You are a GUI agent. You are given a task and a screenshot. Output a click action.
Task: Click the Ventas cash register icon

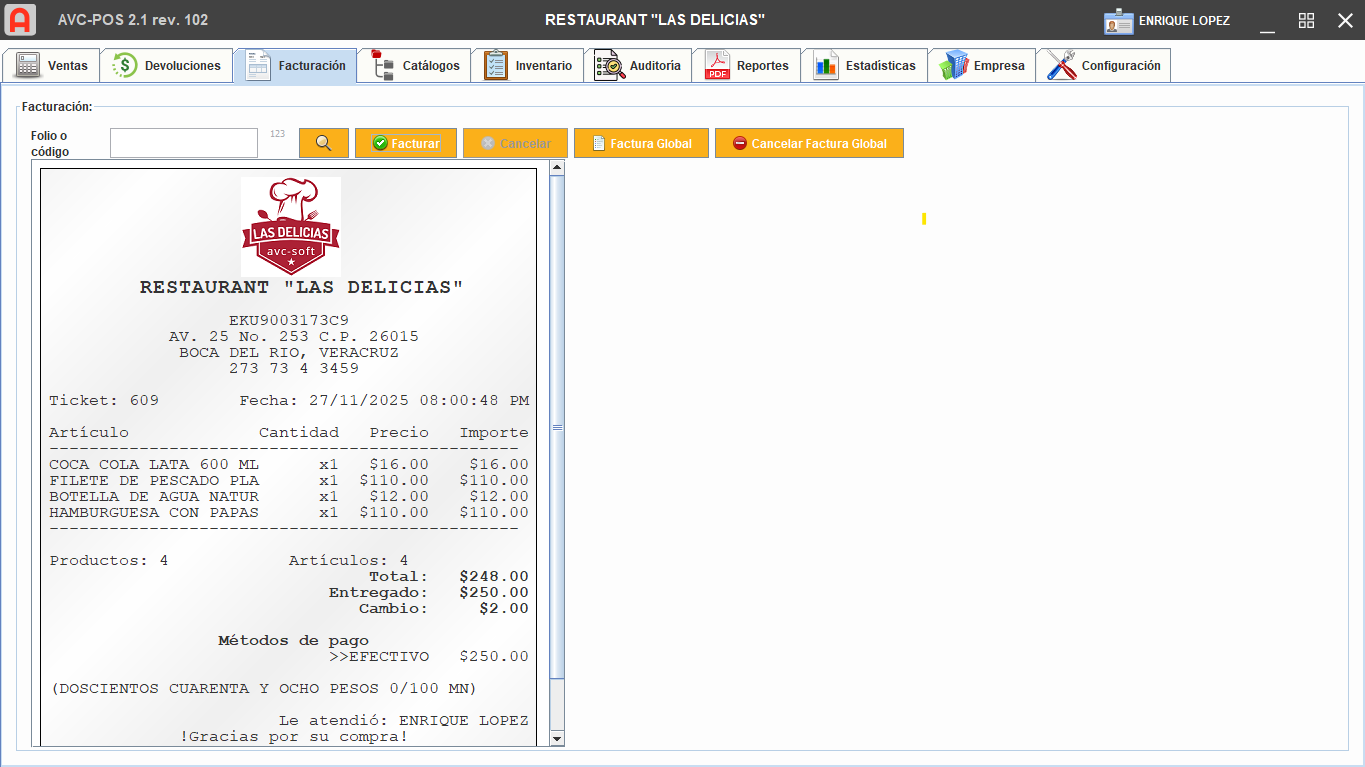(28, 66)
